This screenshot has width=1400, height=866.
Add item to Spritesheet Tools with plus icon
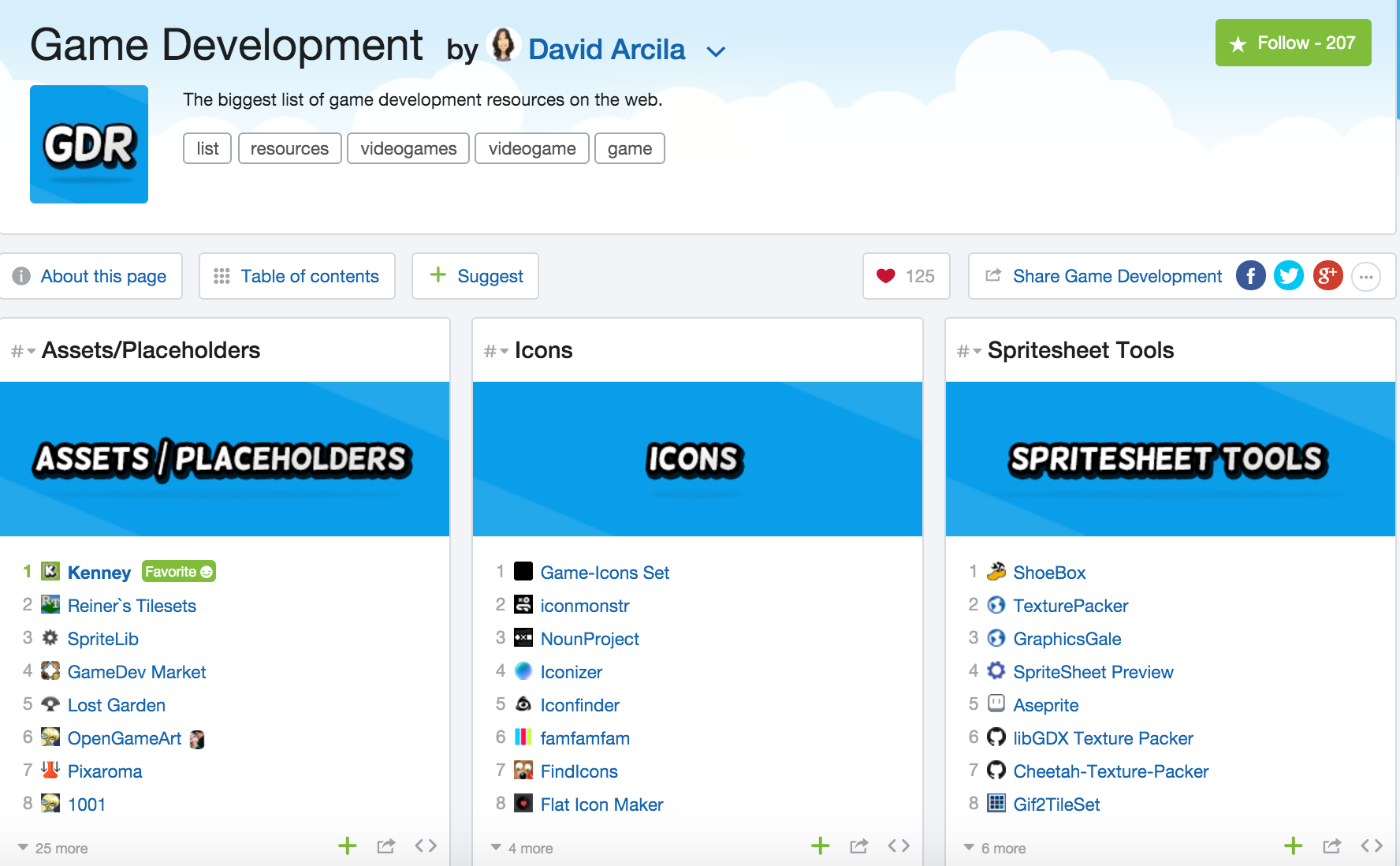tap(1294, 846)
